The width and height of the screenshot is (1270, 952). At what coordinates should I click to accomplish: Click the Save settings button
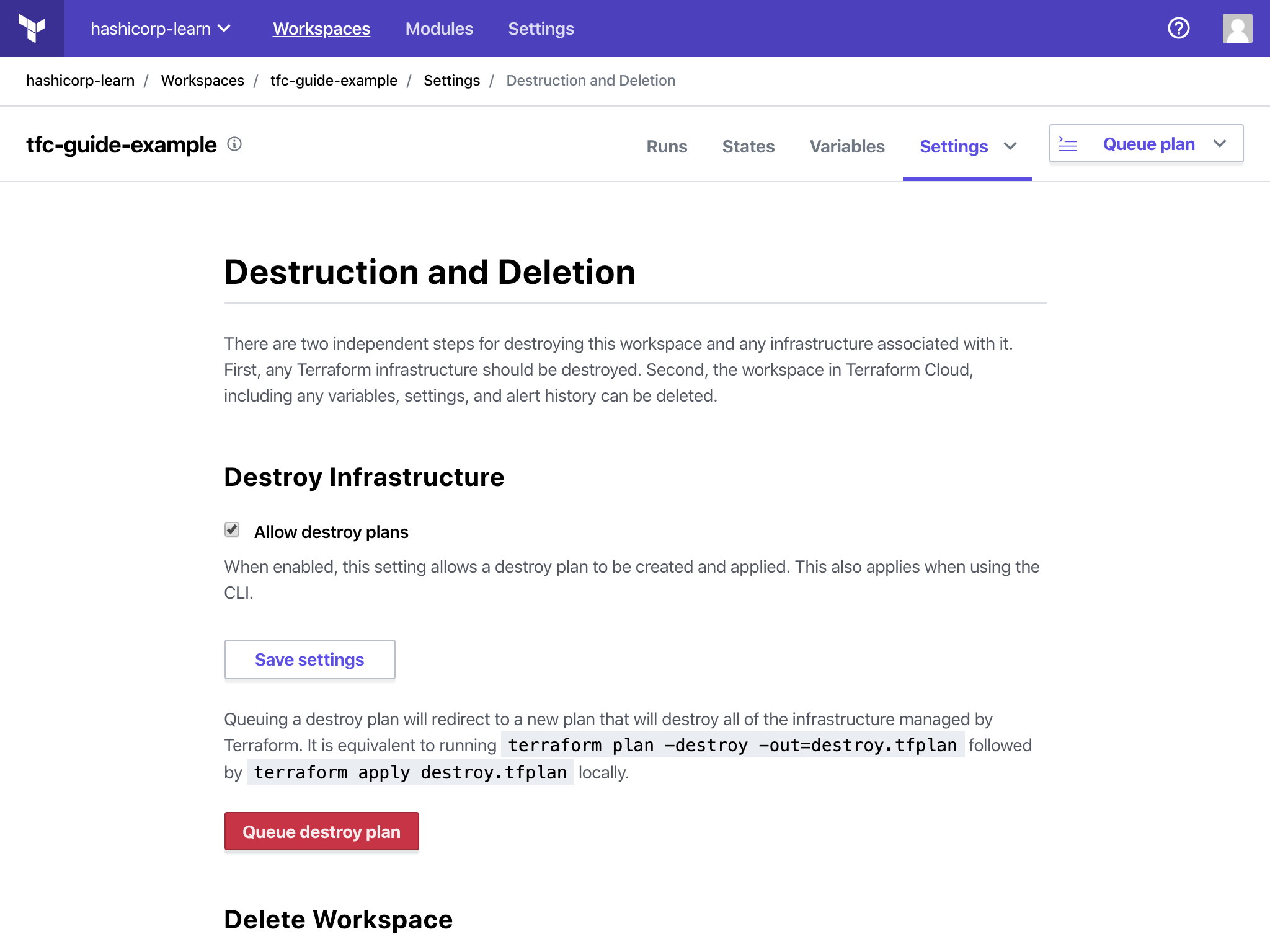pyautogui.click(x=309, y=659)
